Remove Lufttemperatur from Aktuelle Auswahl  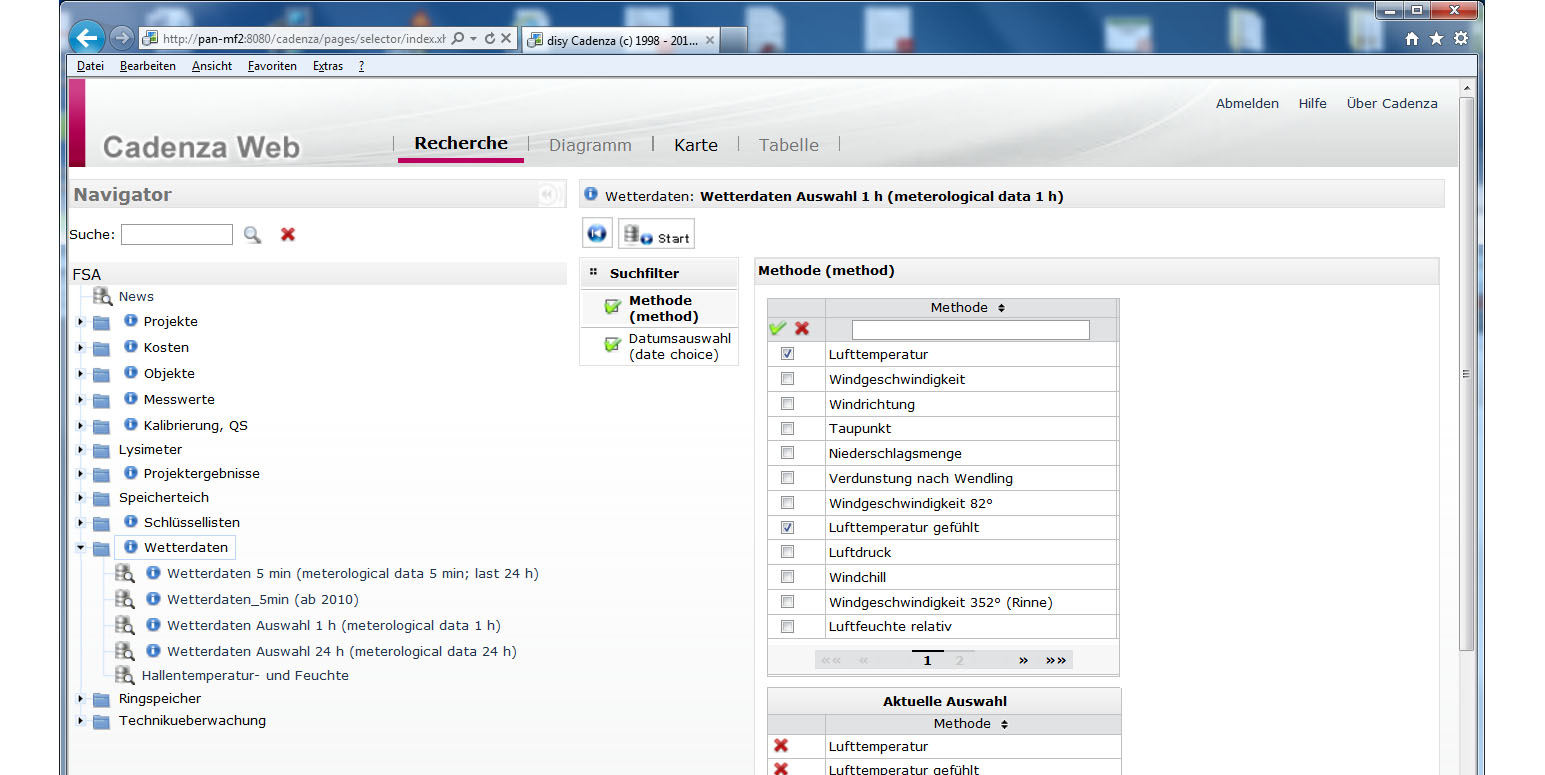781,746
